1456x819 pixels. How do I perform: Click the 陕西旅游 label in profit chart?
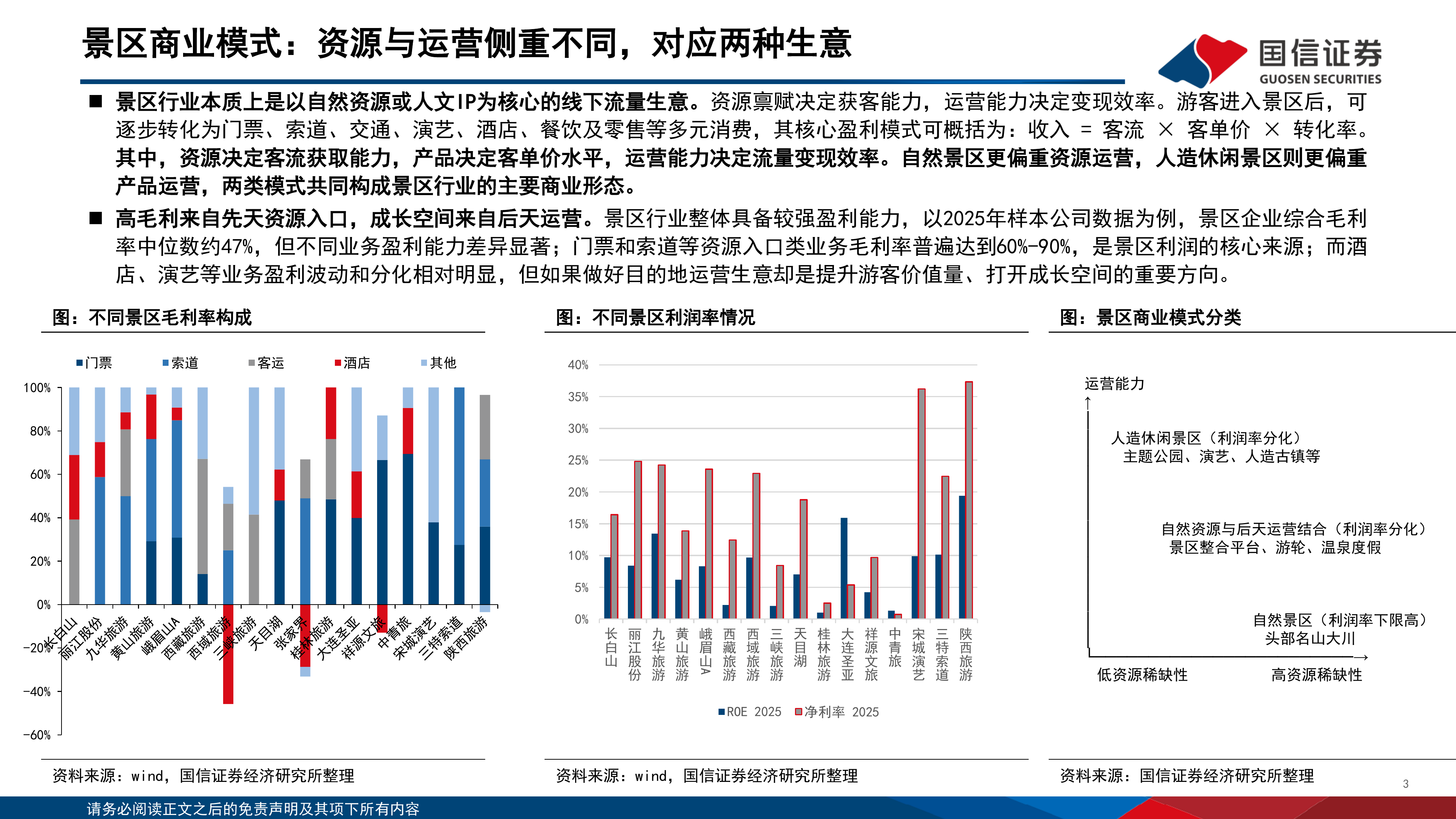click(966, 654)
